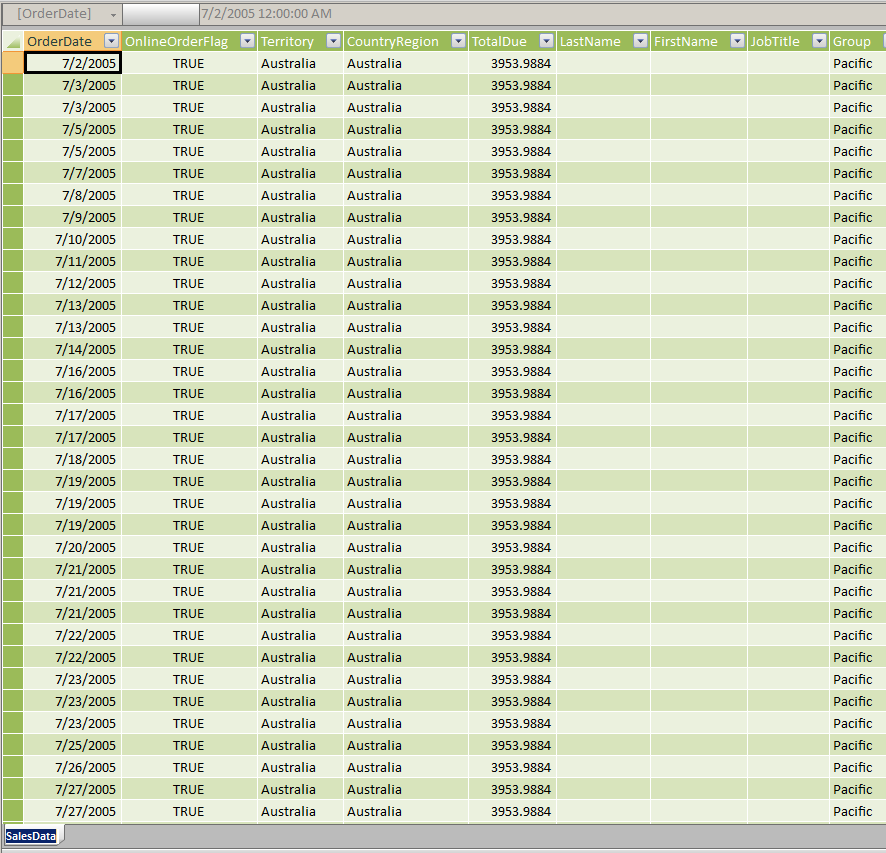This screenshot has width=886, height=853.
Task: Expand the FirstName filter dropdown
Action: pos(737,41)
